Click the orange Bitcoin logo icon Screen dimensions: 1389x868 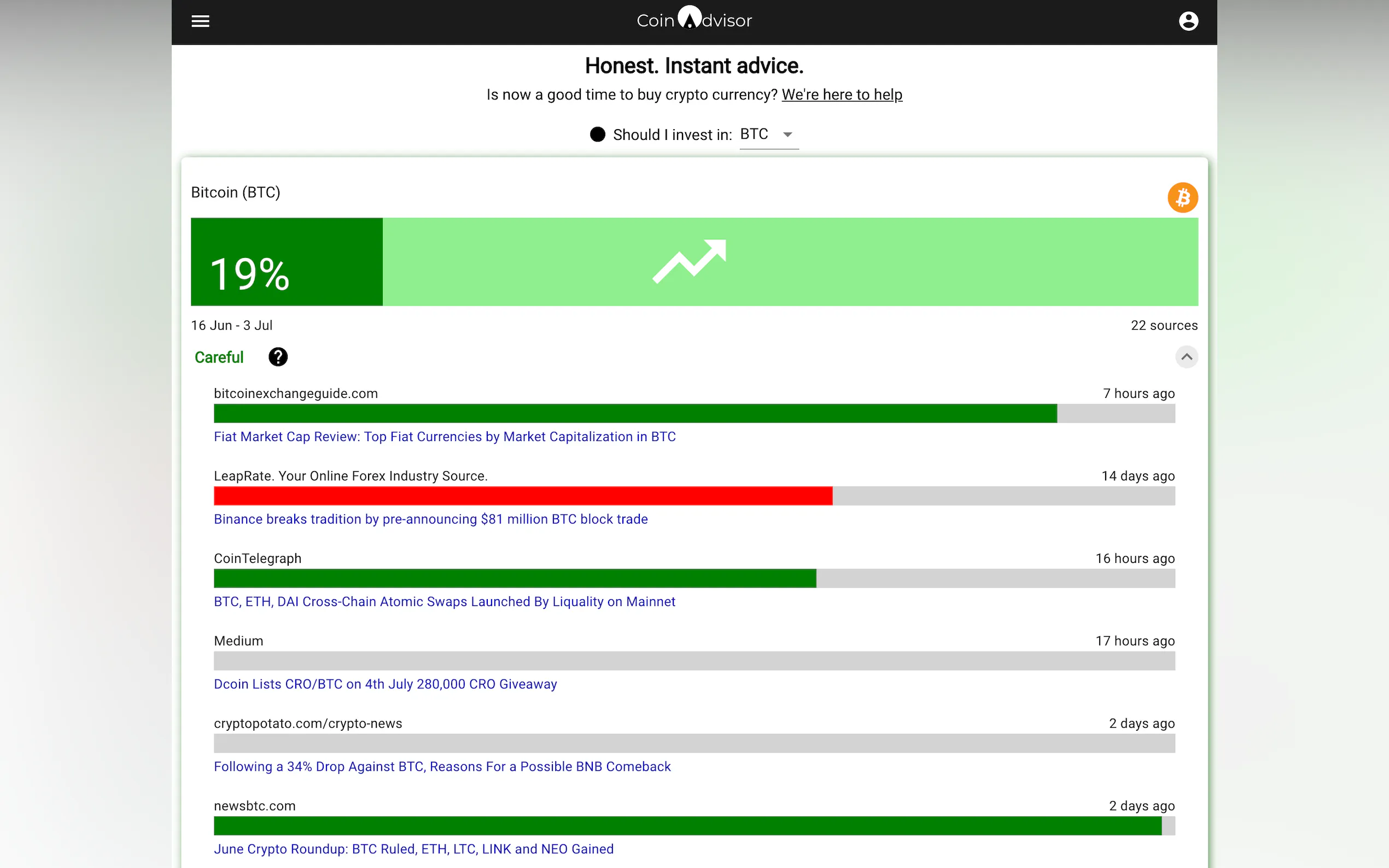click(1182, 197)
